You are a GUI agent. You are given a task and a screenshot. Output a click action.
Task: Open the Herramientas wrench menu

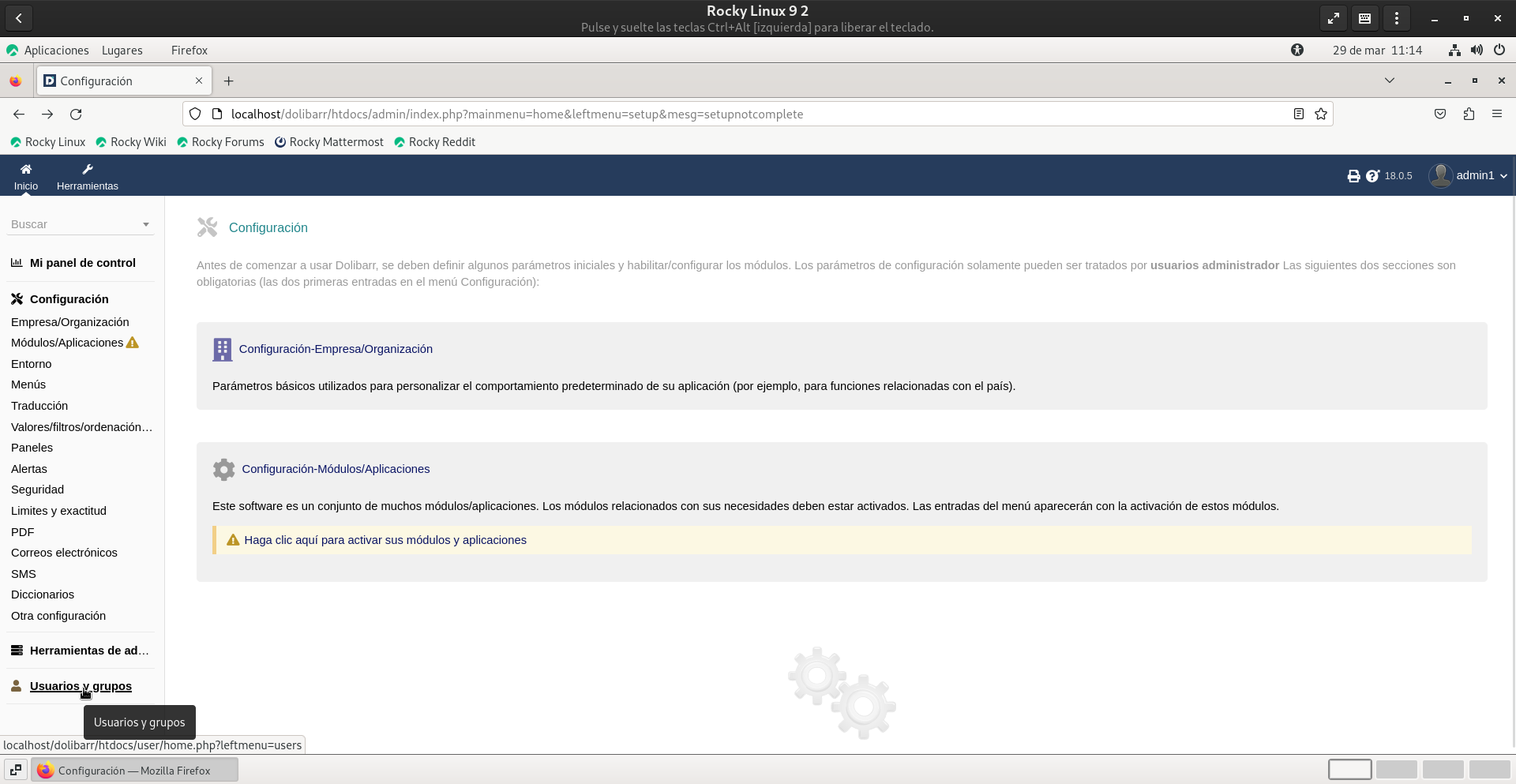[x=87, y=170]
